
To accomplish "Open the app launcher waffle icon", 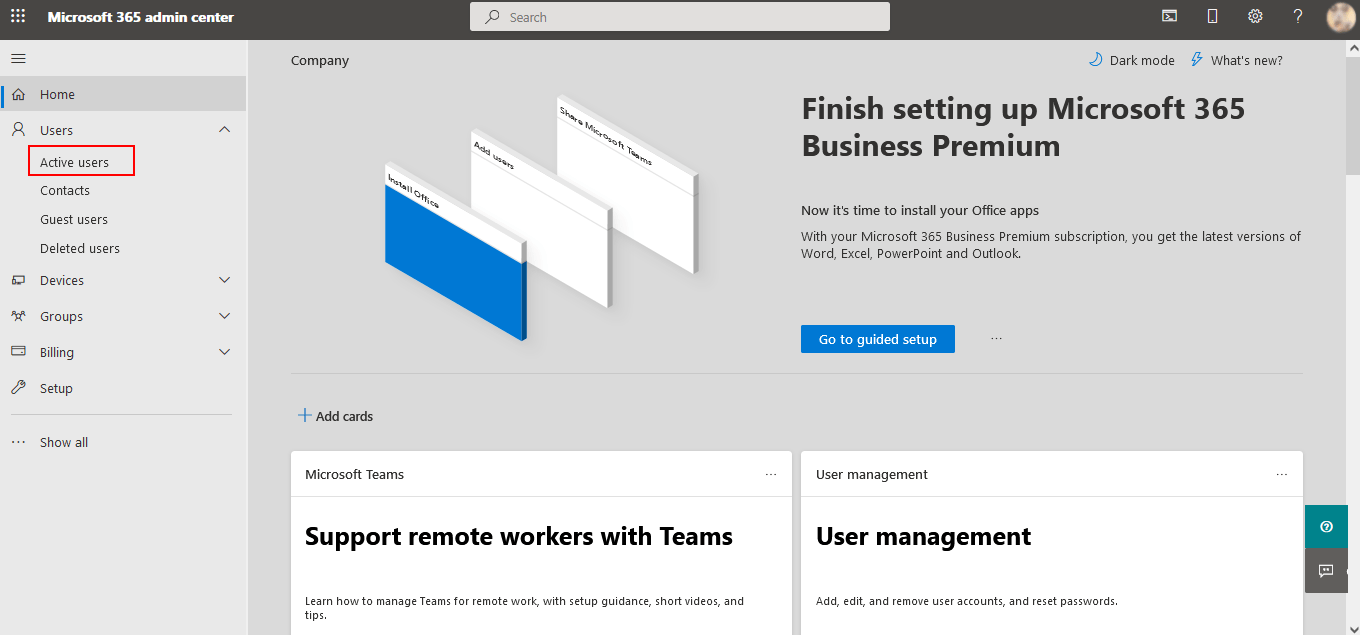I will (x=18, y=17).
